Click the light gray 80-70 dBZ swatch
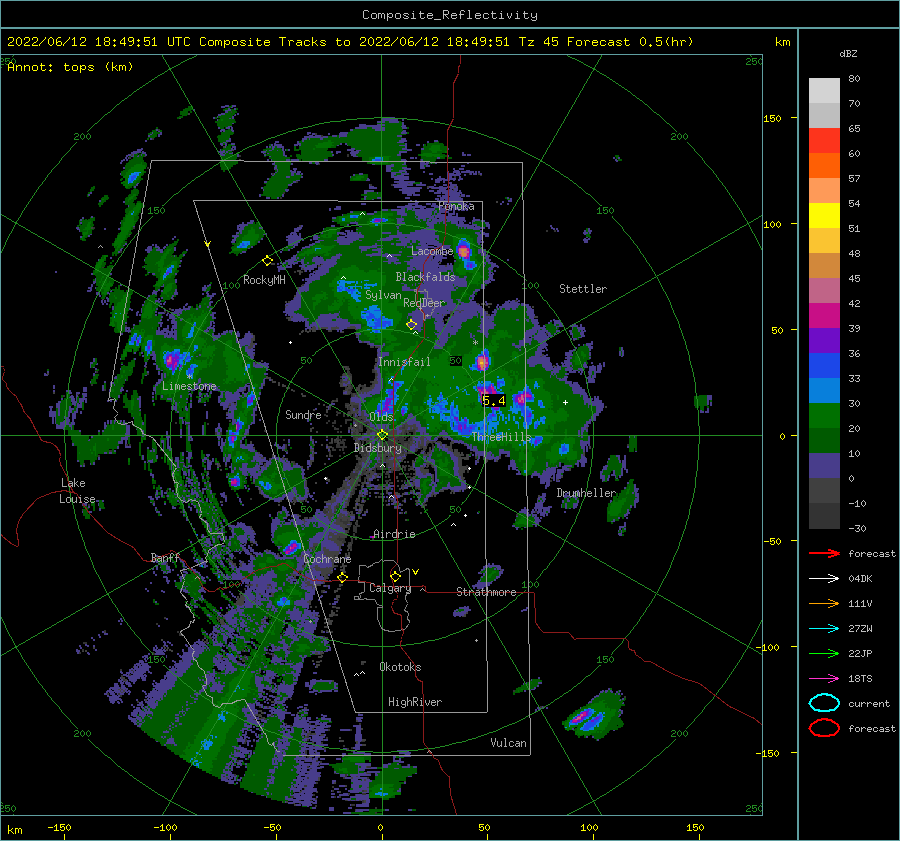900x841 pixels. coord(824,91)
